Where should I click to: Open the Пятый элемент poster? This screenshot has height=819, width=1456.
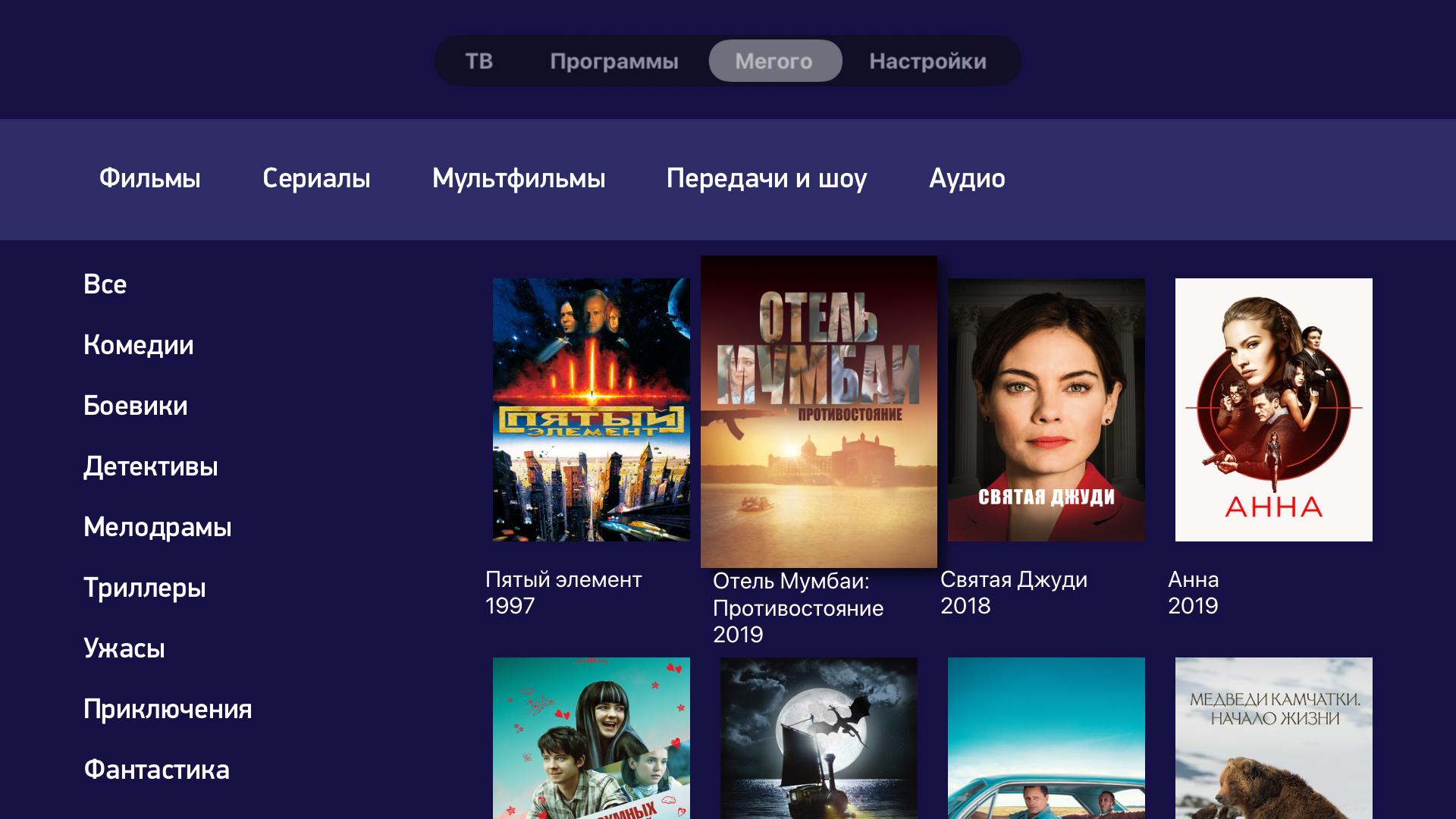591,409
